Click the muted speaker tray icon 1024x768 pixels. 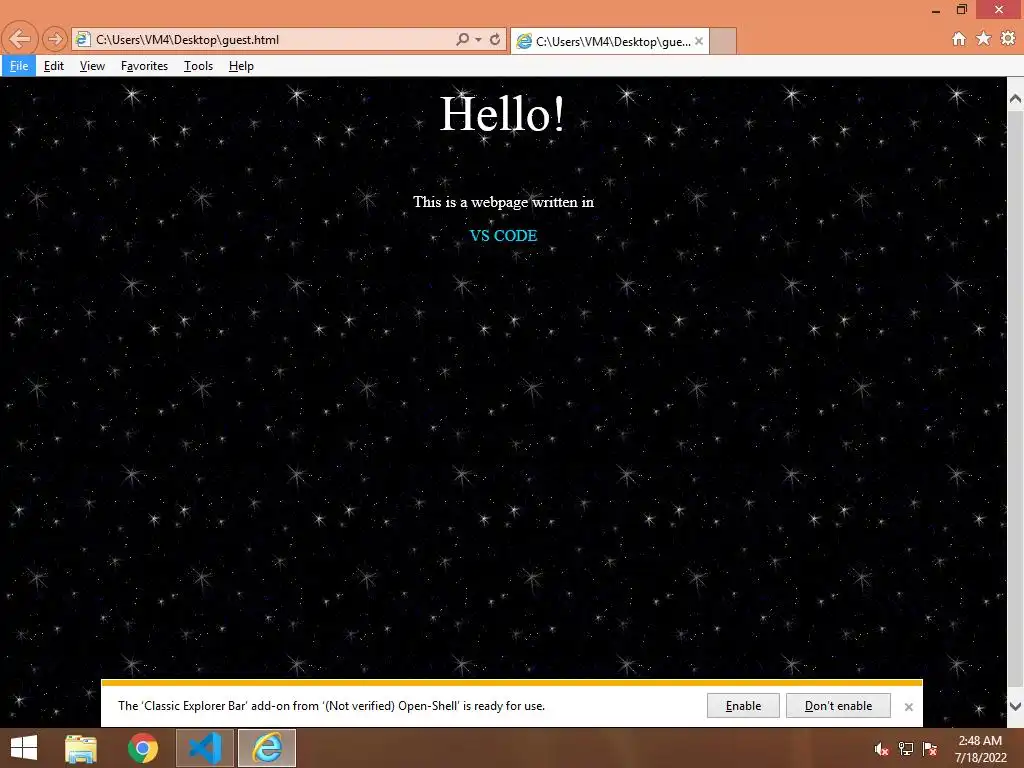click(x=881, y=749)
